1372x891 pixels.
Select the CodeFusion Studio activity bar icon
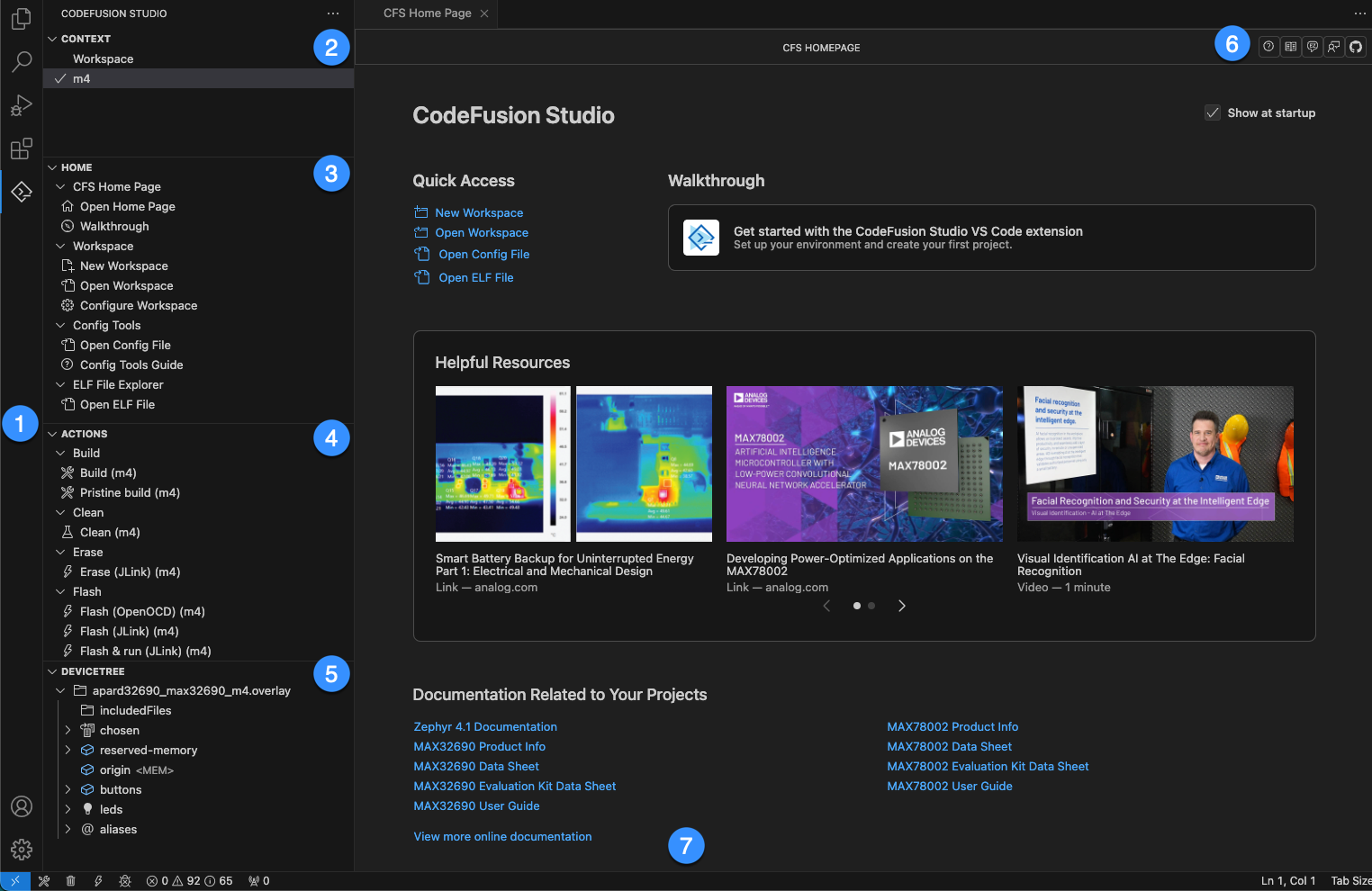(x=22, y=192)
